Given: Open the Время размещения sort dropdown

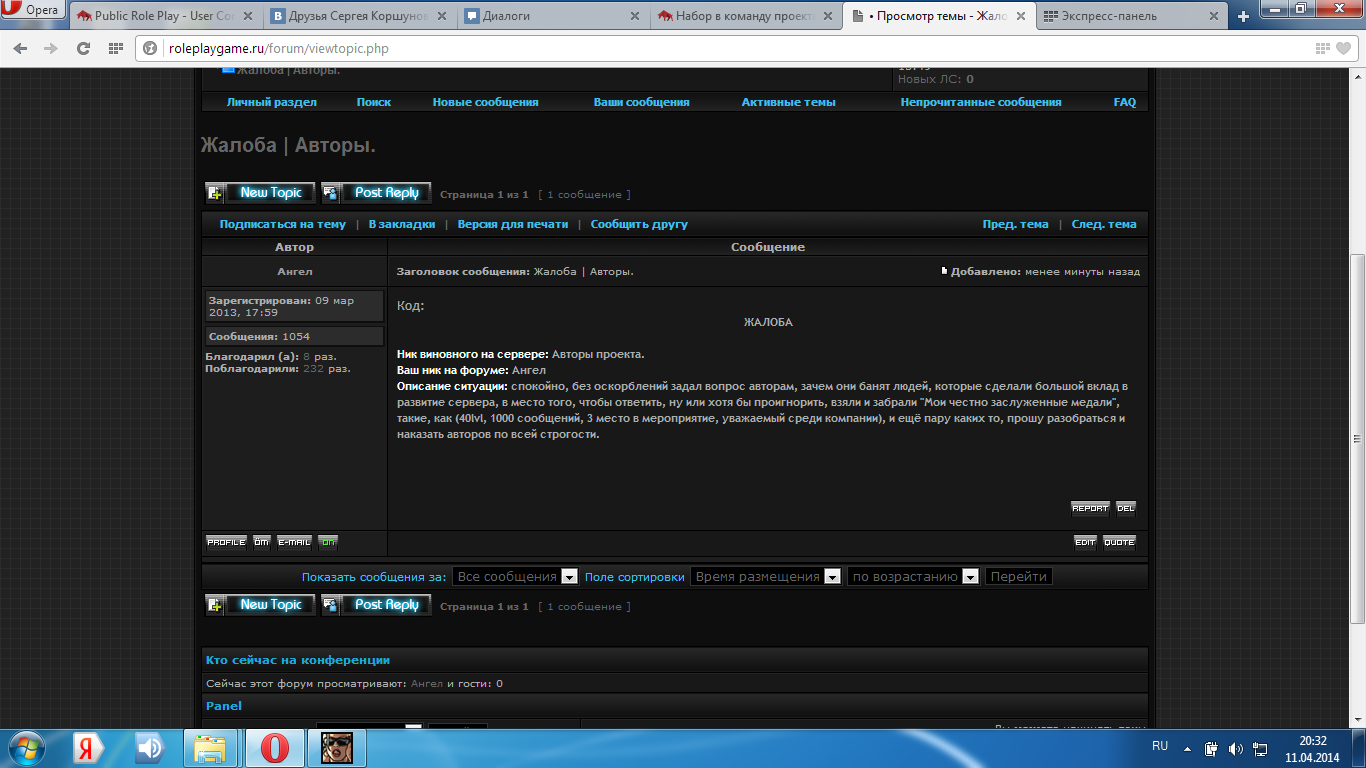Looking at the screenshot, I should [766, 576].
